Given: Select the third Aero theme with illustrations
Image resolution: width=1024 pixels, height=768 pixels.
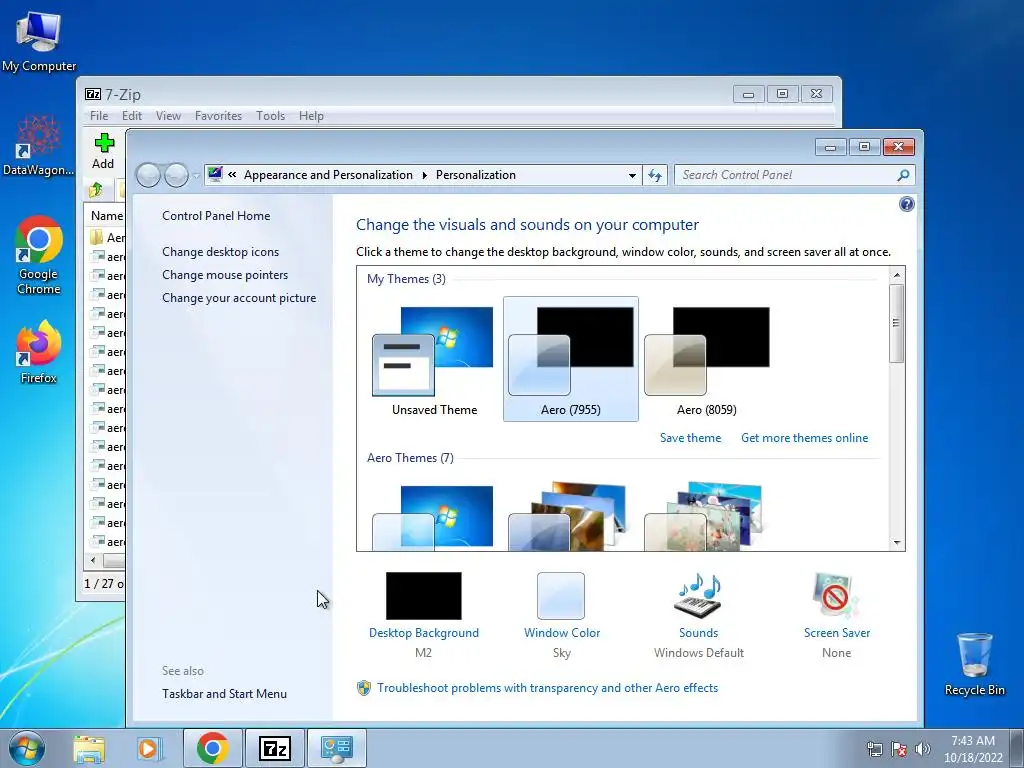Looking at the screenshot, I should tap(704, 517).
